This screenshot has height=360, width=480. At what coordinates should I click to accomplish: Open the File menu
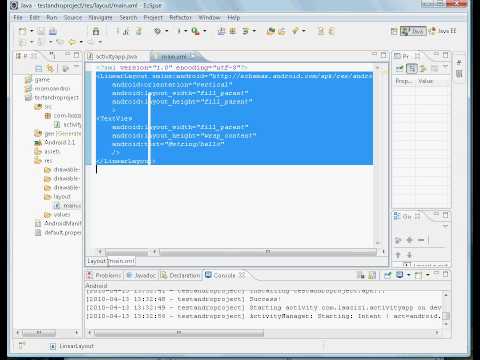pos(18,17)
